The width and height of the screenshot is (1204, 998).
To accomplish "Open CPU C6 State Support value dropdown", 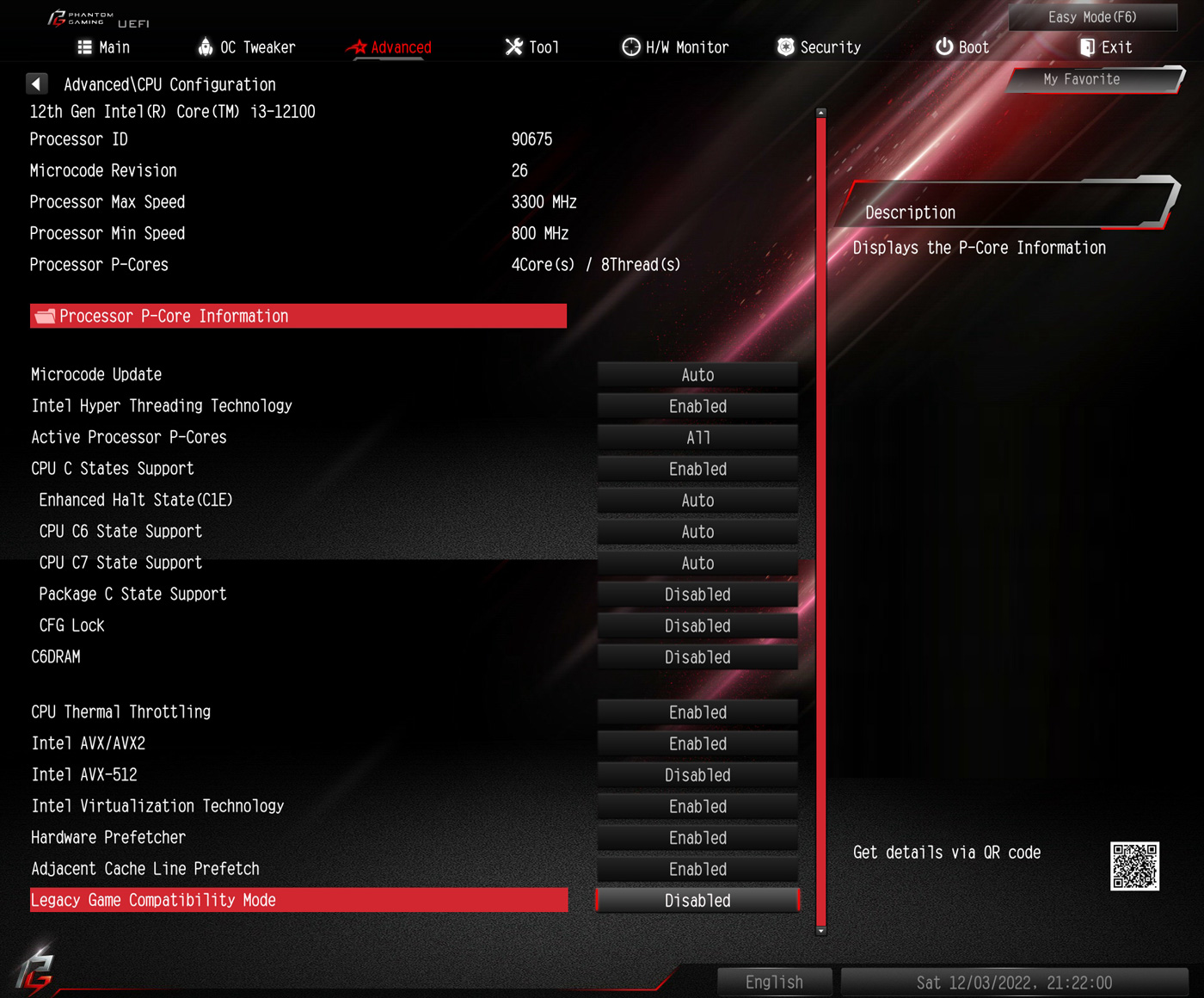I will pos(697,532).
